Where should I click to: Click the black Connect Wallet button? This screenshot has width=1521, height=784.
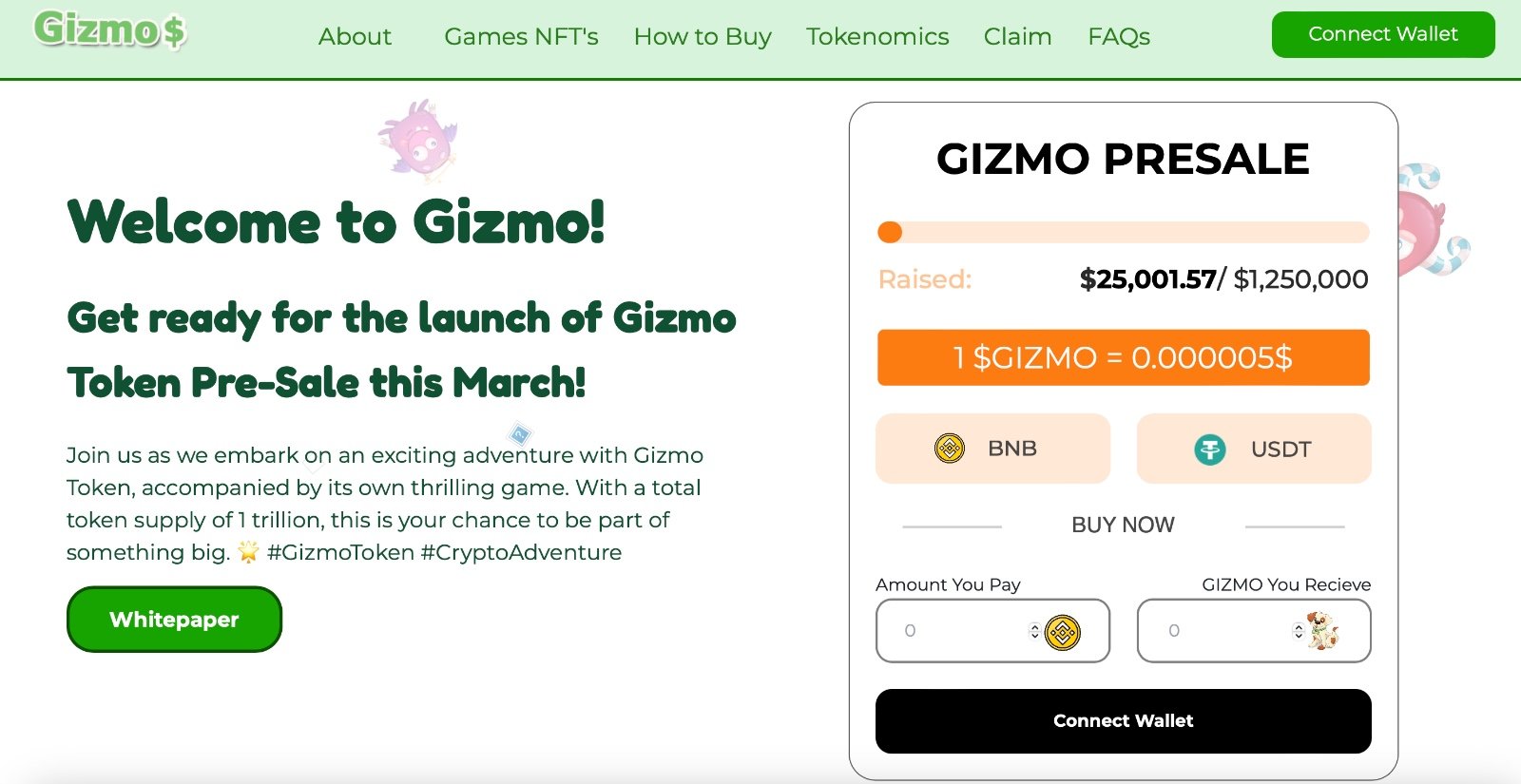coord(1123,721)
